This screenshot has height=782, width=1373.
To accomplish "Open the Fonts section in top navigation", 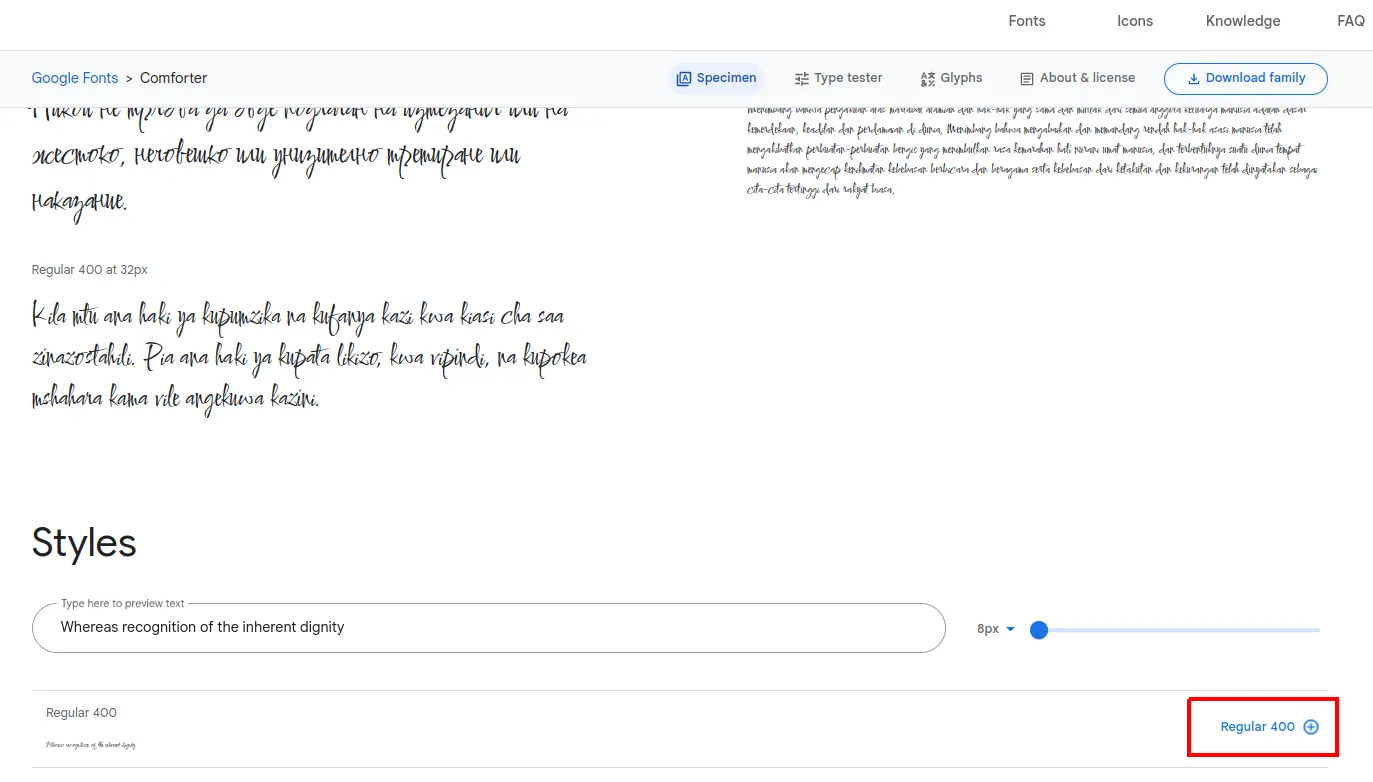I will (1026, 21).
